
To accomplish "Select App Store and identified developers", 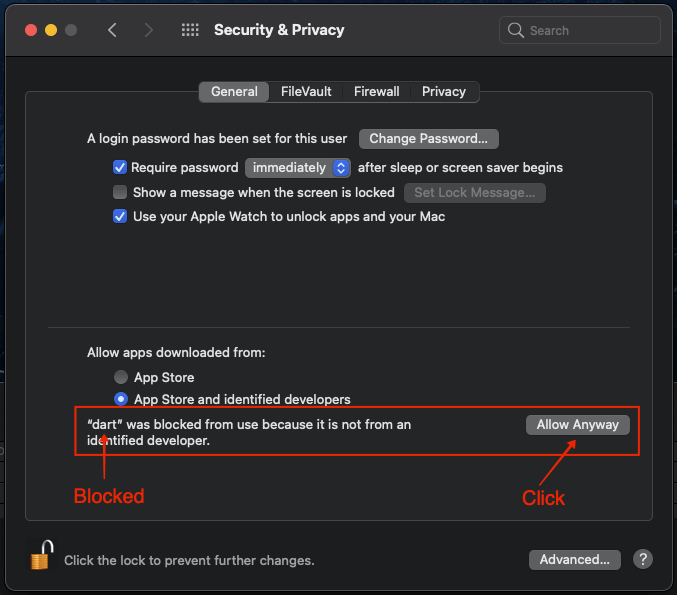I will 121,399.
